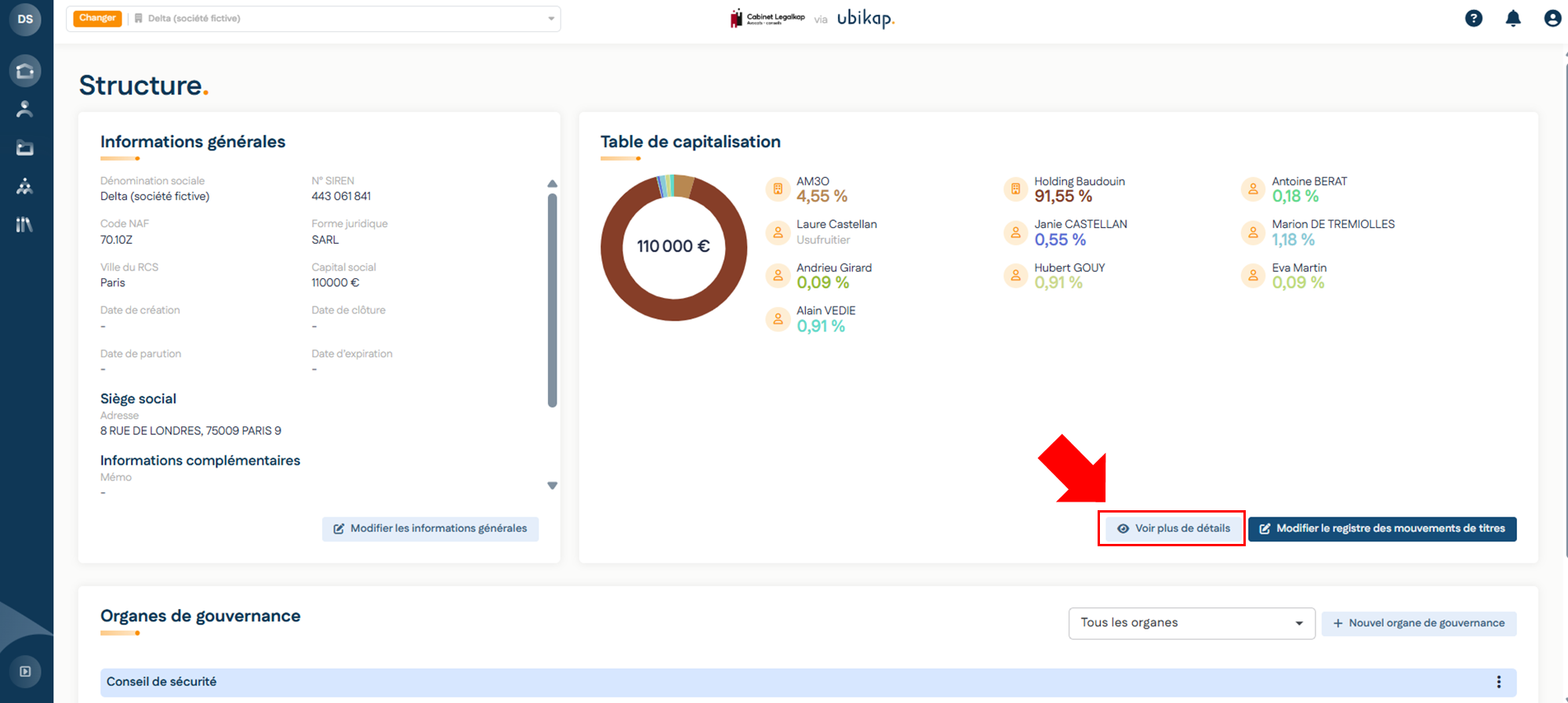Click Nouvel organe de gouvernance

(x=1419, y=623)
